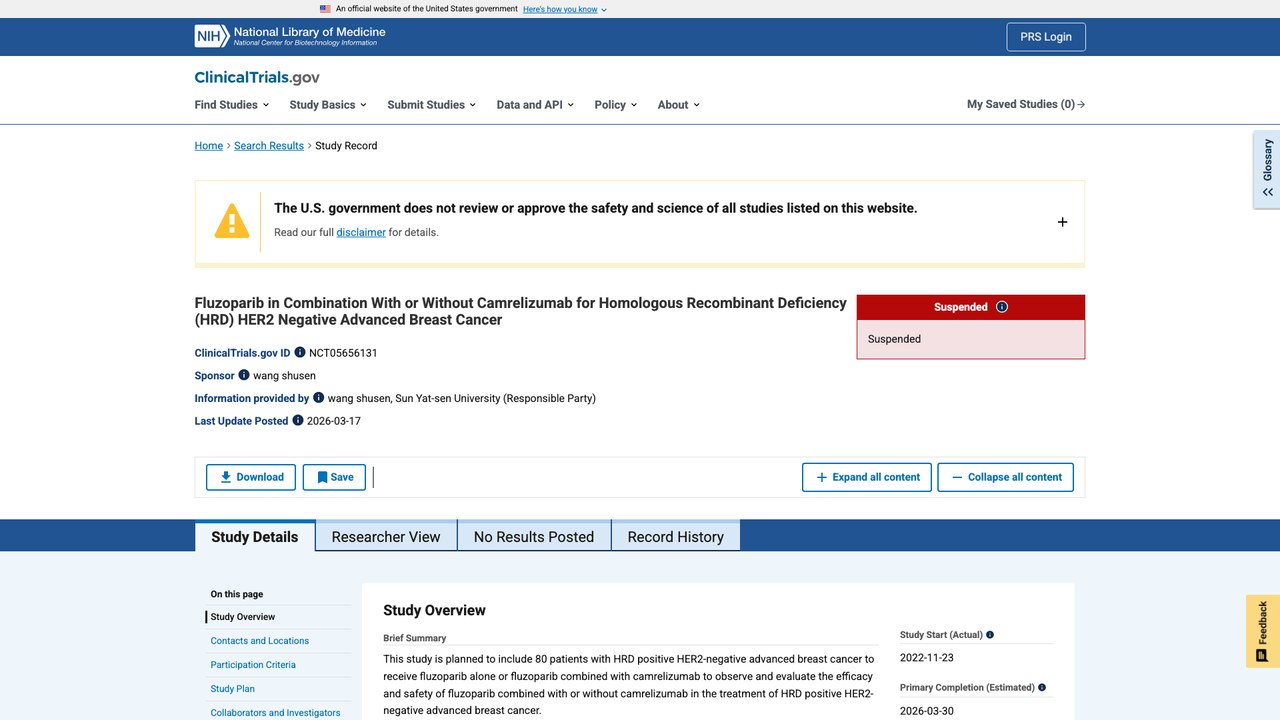Screen dimensions: 1280x720
Task: Click the info icon beside Sponsor
Action: (x=244, y=376)
